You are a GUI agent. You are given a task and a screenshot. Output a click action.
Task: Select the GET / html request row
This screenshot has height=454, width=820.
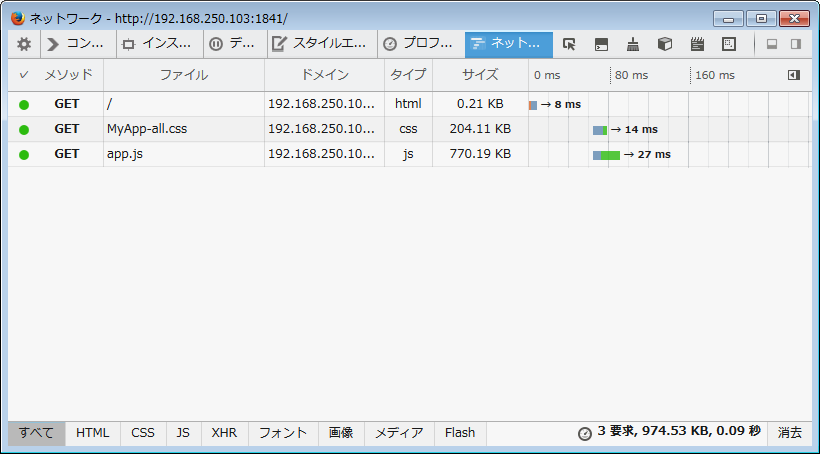click(x=409, y=104)
